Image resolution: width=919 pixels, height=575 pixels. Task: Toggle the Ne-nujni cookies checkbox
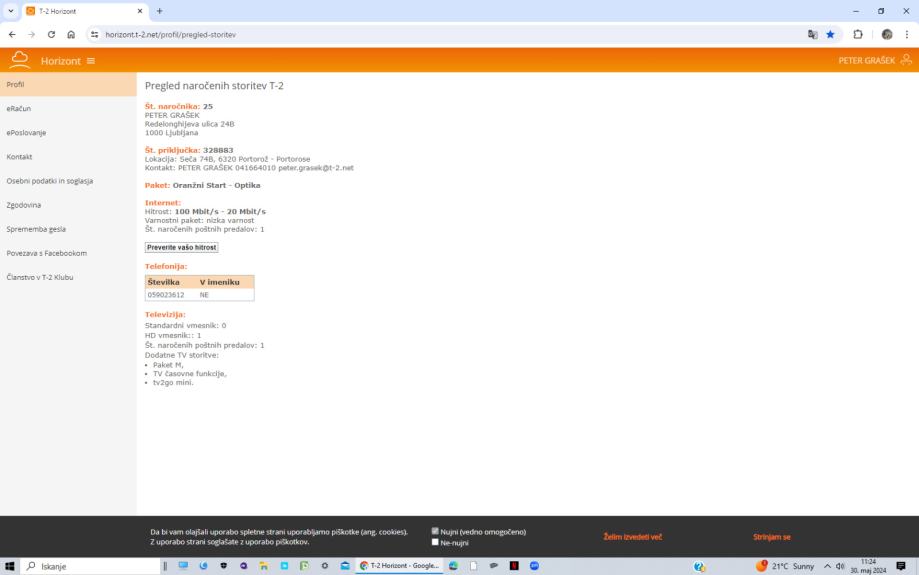pos(435,542)
